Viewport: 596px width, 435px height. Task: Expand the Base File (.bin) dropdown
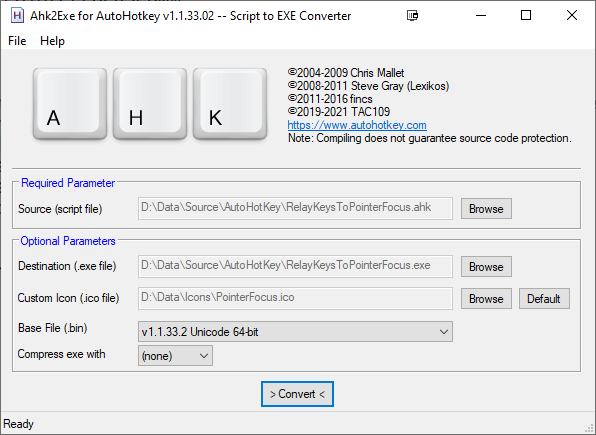coord(295,332)
